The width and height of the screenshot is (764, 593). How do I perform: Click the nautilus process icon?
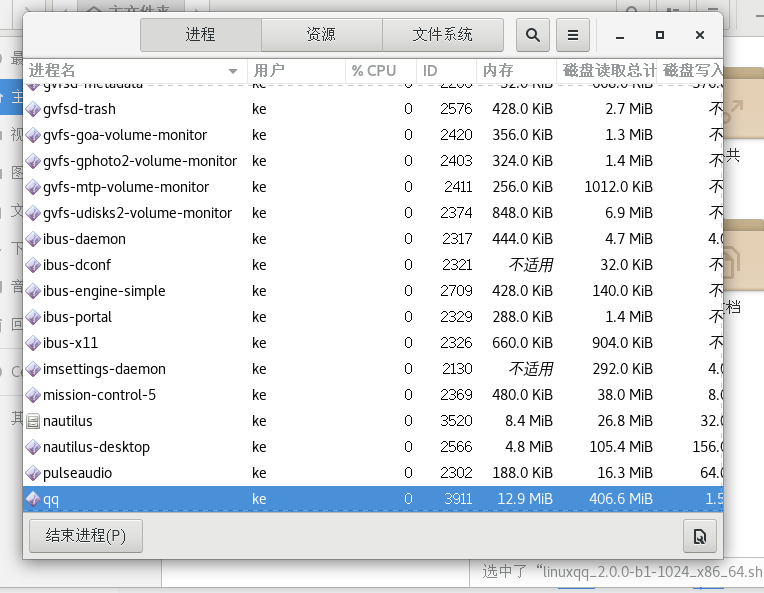pos(33,421)
